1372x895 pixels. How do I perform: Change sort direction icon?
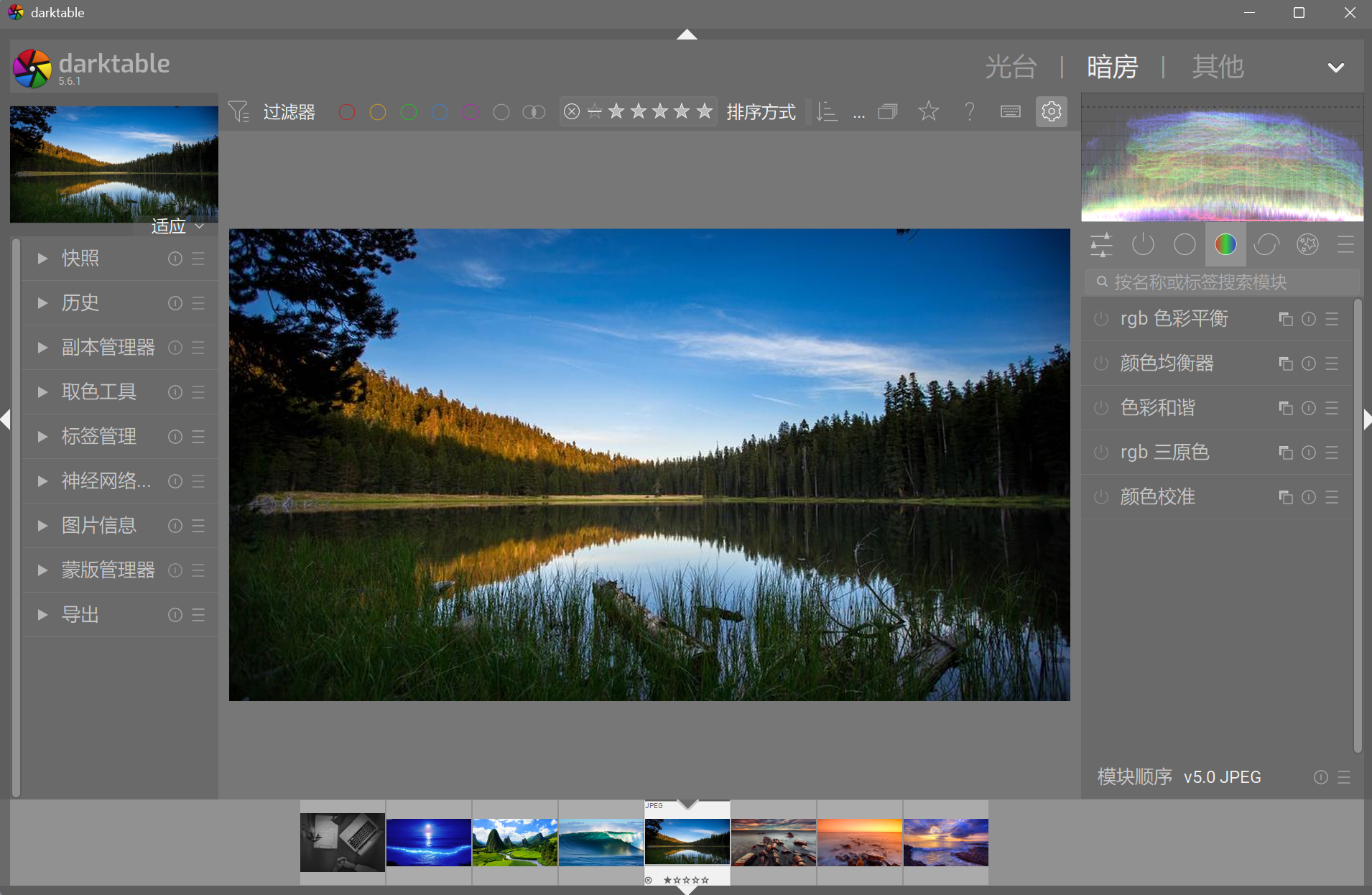tap(827, 112)
